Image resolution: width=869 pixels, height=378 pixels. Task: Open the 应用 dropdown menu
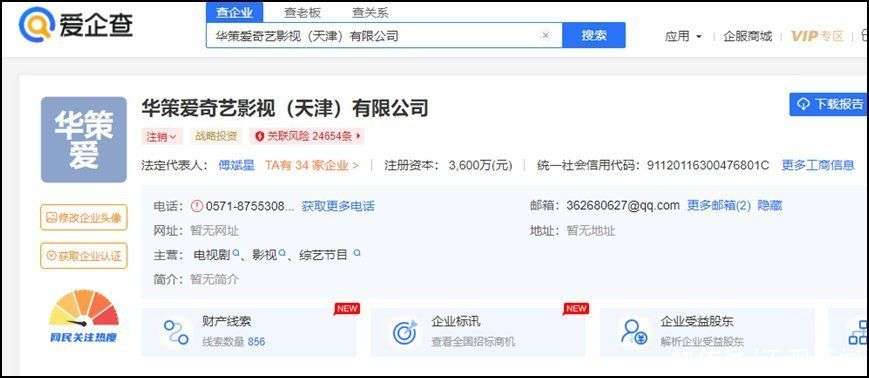683,36
